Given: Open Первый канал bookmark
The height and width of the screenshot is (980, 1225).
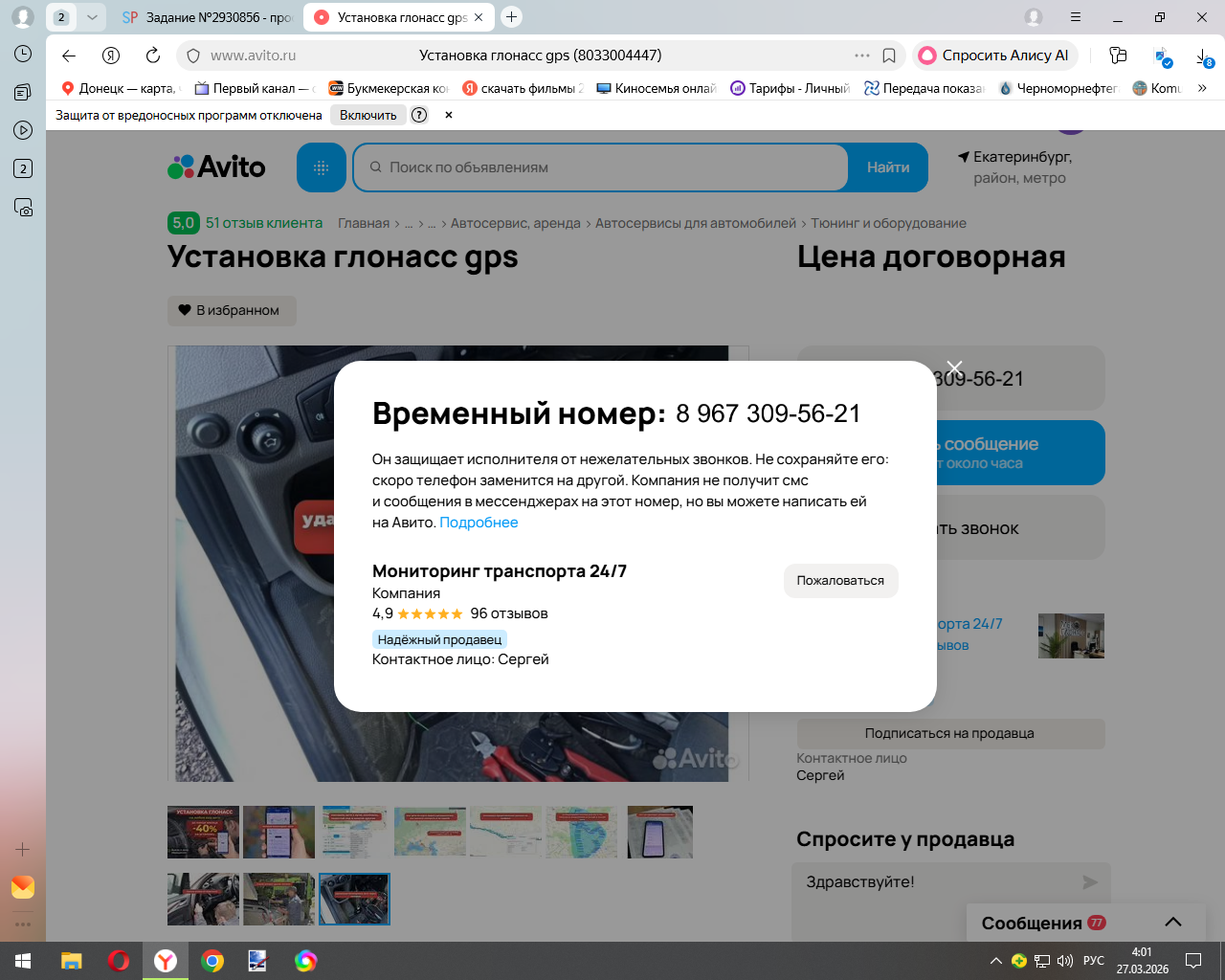Looking at the screenshot, I should click(255, 88).
